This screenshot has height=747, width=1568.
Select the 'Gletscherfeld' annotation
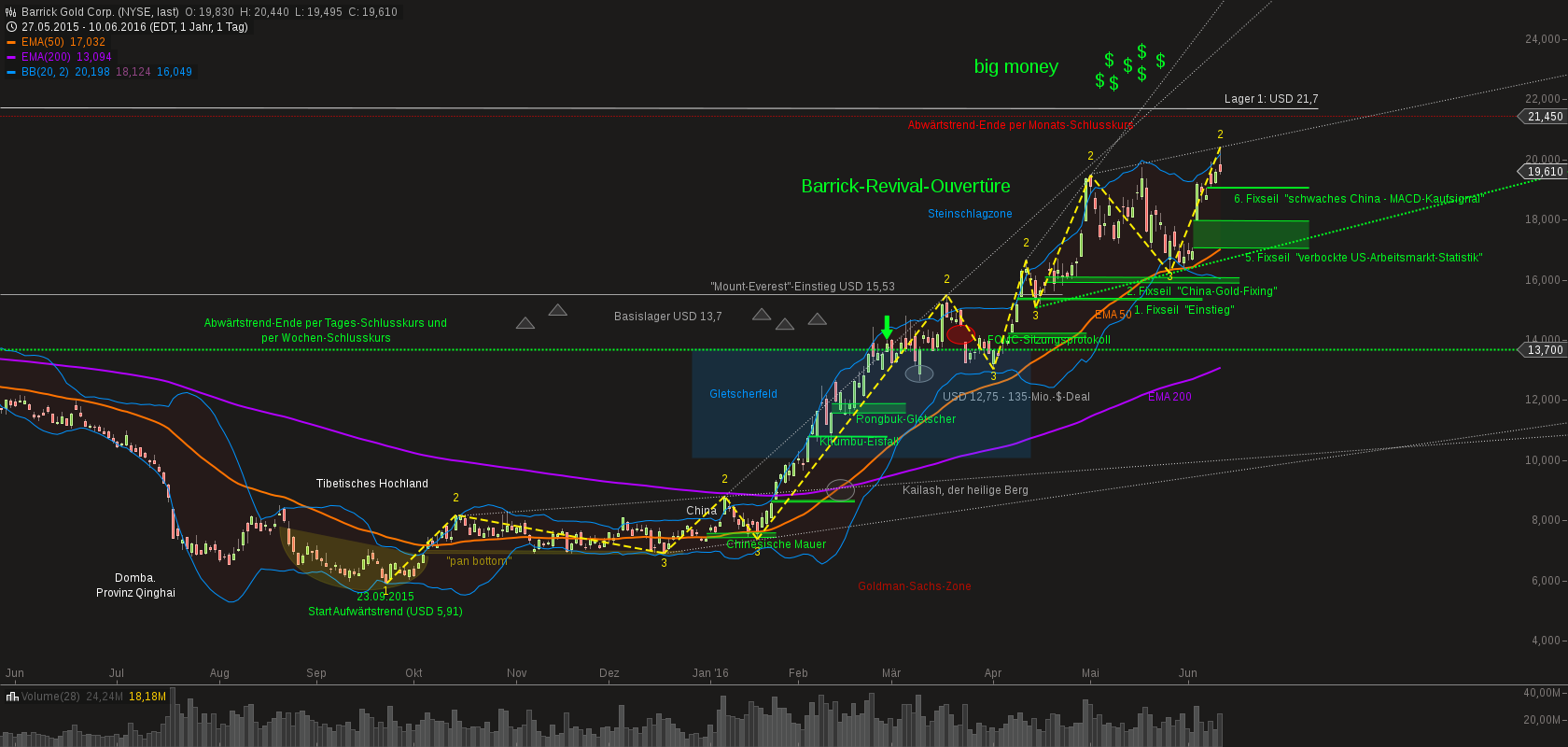click(743, 394)
